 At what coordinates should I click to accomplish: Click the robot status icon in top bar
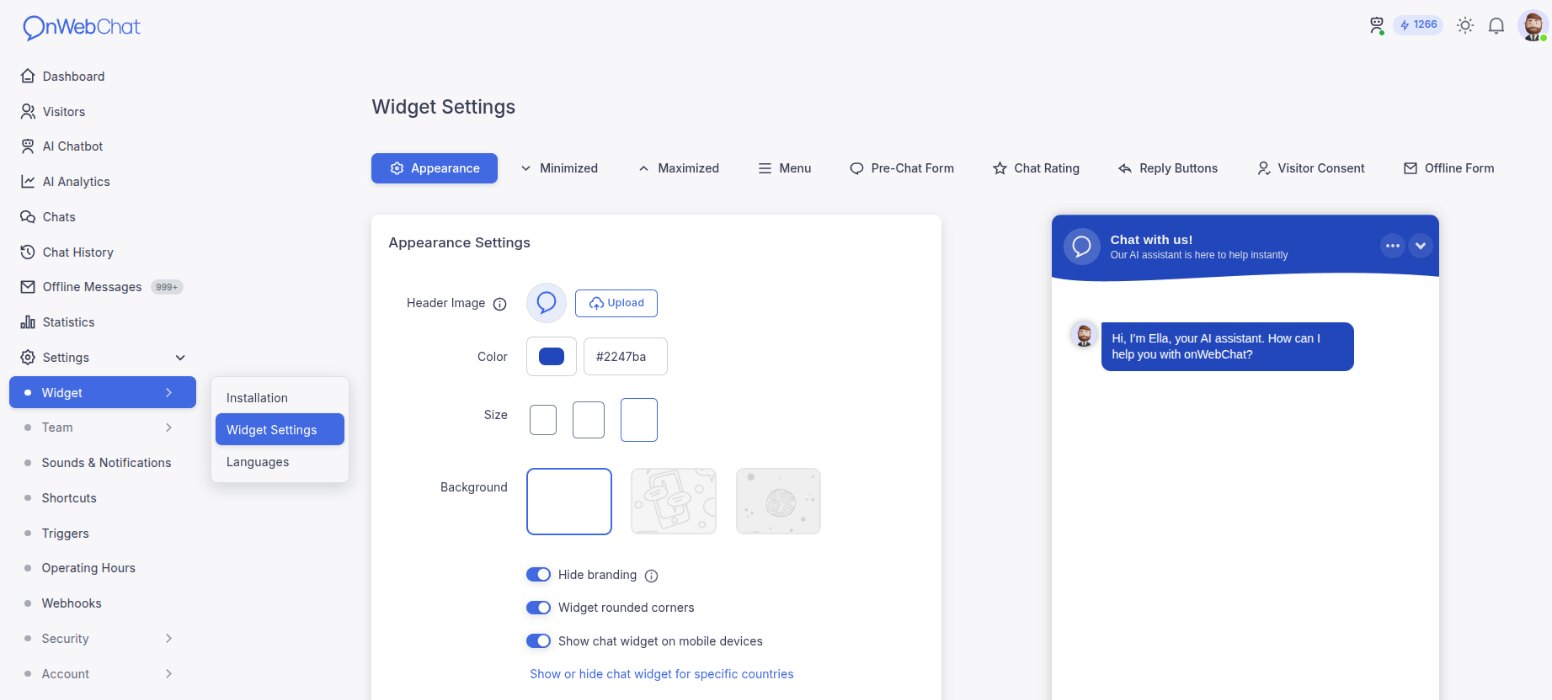pos(1377,25)
